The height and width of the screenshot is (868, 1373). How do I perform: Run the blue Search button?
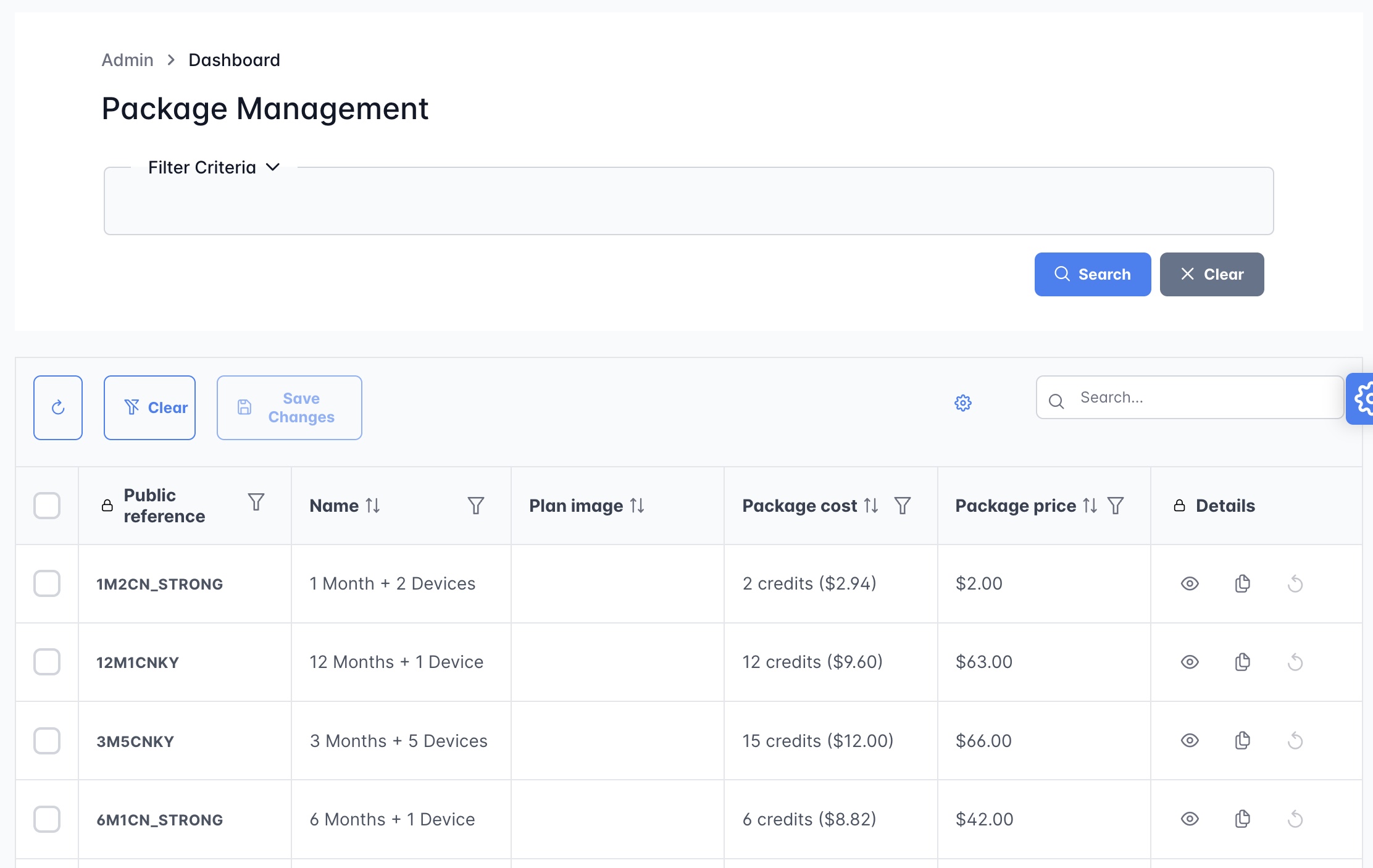click(1093, 274)
